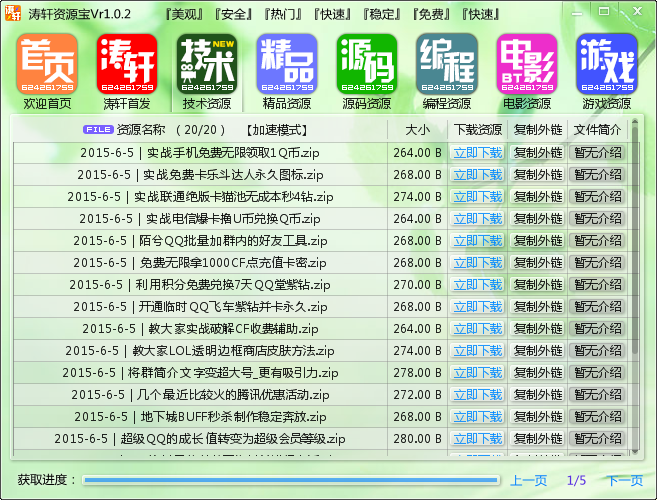Click 暂无介绍 for 教大家LOL透明边框商店皮肤方法.zip
The image size is (657, 500).
click(598, 351)
